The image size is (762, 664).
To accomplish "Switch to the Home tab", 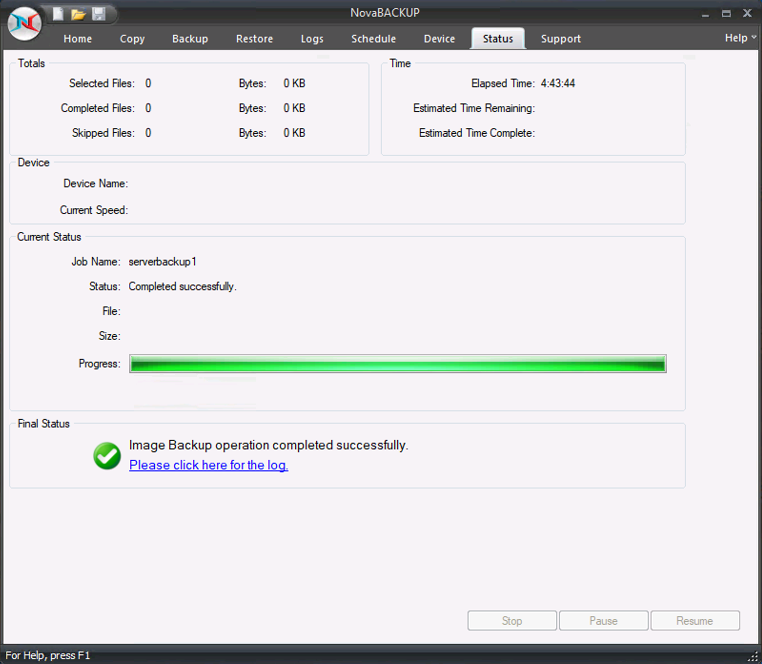I will (78, 39).
